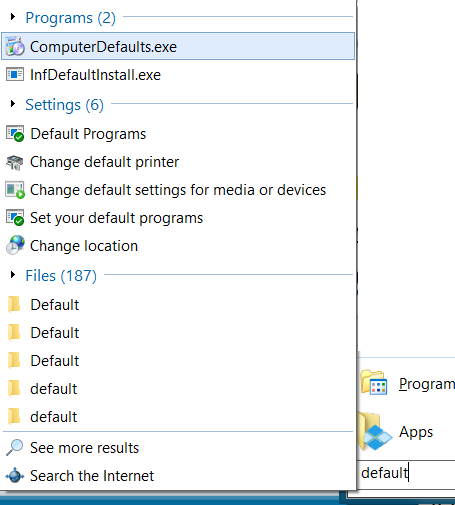455x505 pixels.
Task: Click the printer icon for default printer
Action: 15,162
